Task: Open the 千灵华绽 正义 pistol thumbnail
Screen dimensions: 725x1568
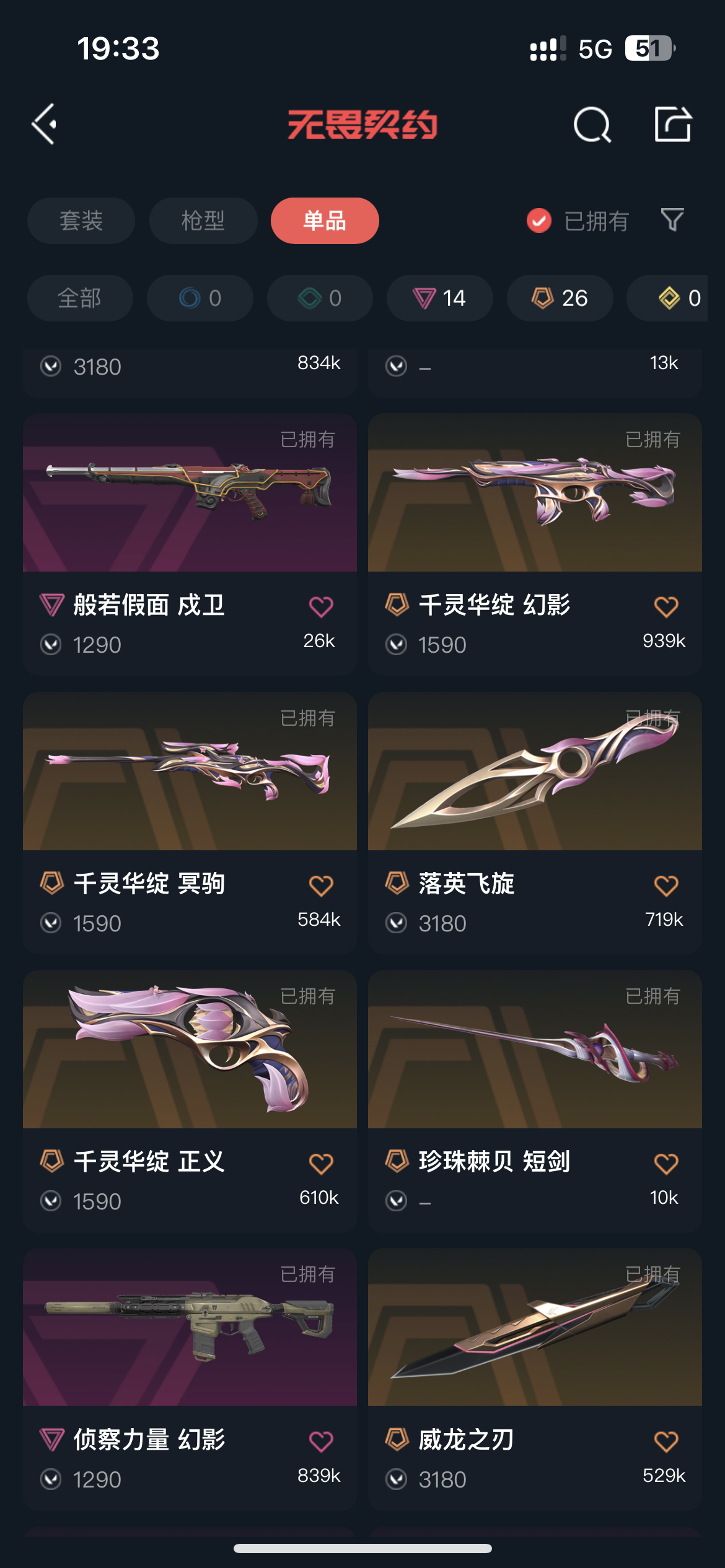Action: tap(190, 1049)
